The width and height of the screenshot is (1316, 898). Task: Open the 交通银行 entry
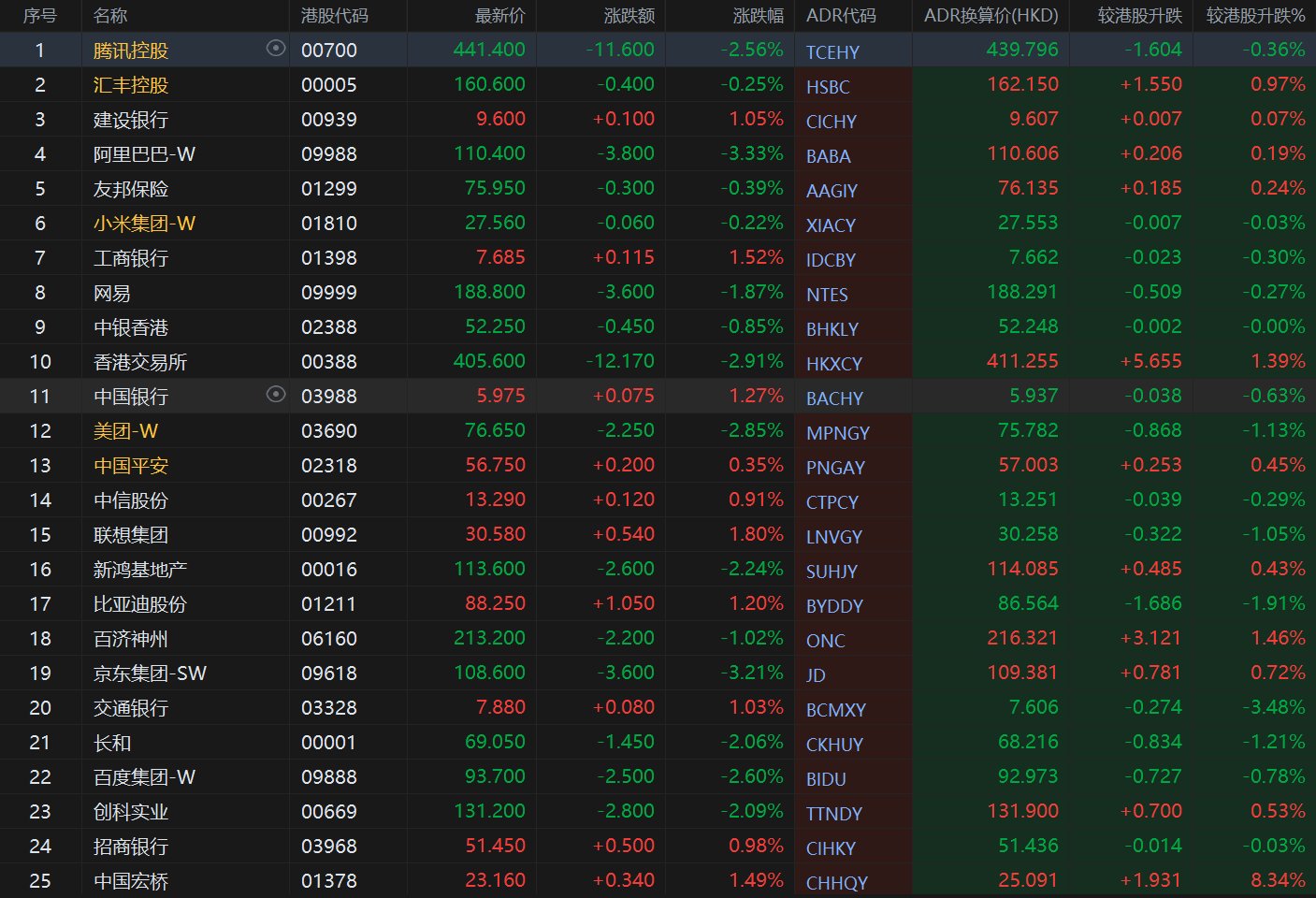click(x=131, y=708)
